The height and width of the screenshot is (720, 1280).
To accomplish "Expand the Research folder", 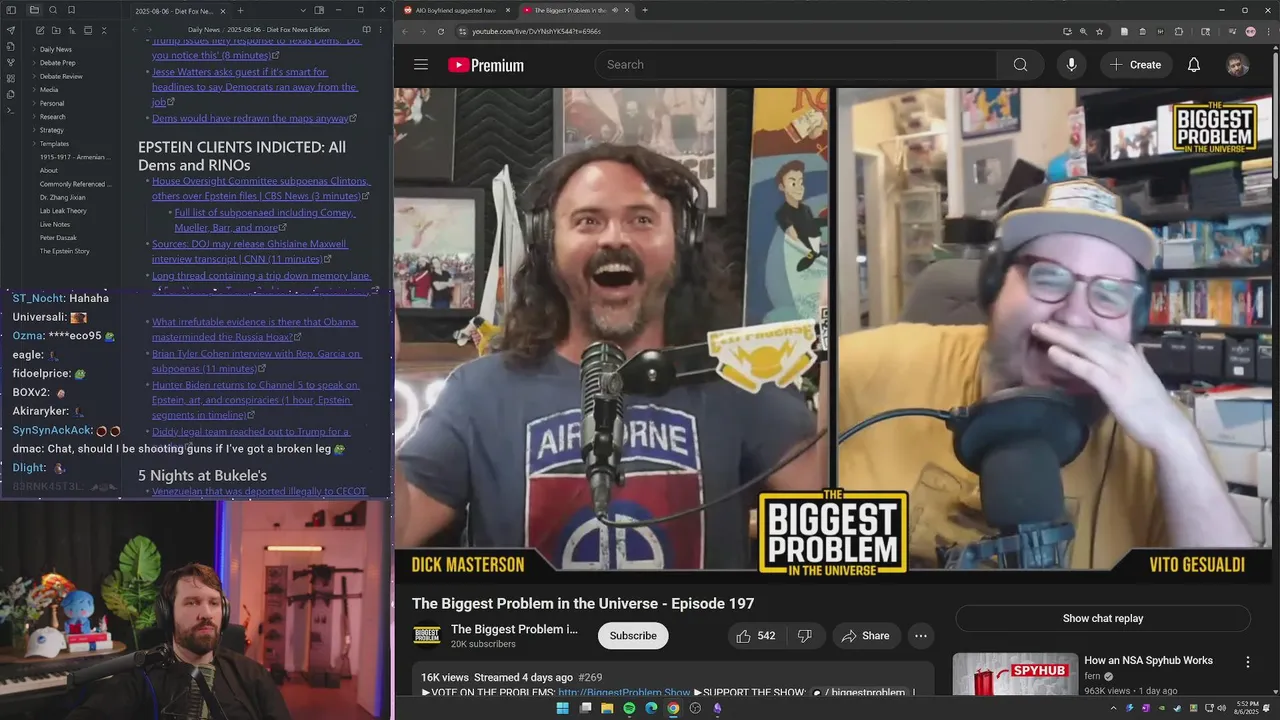I will pos(52,117).
